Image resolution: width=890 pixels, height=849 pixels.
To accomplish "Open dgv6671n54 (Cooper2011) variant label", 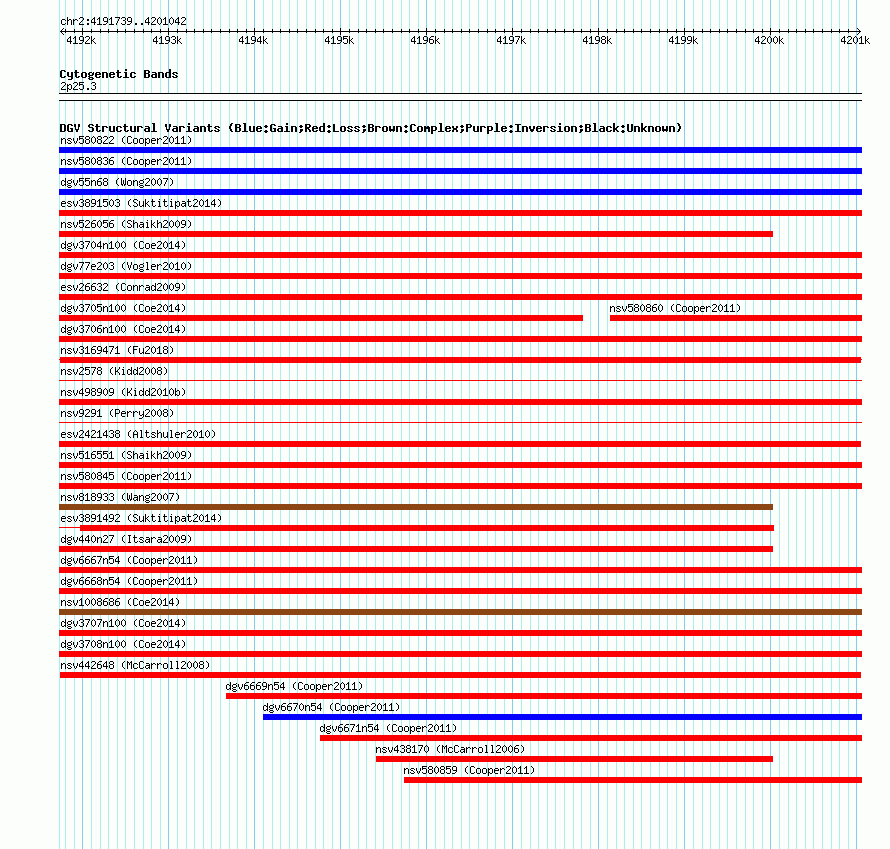I will [x=388, y=728].
